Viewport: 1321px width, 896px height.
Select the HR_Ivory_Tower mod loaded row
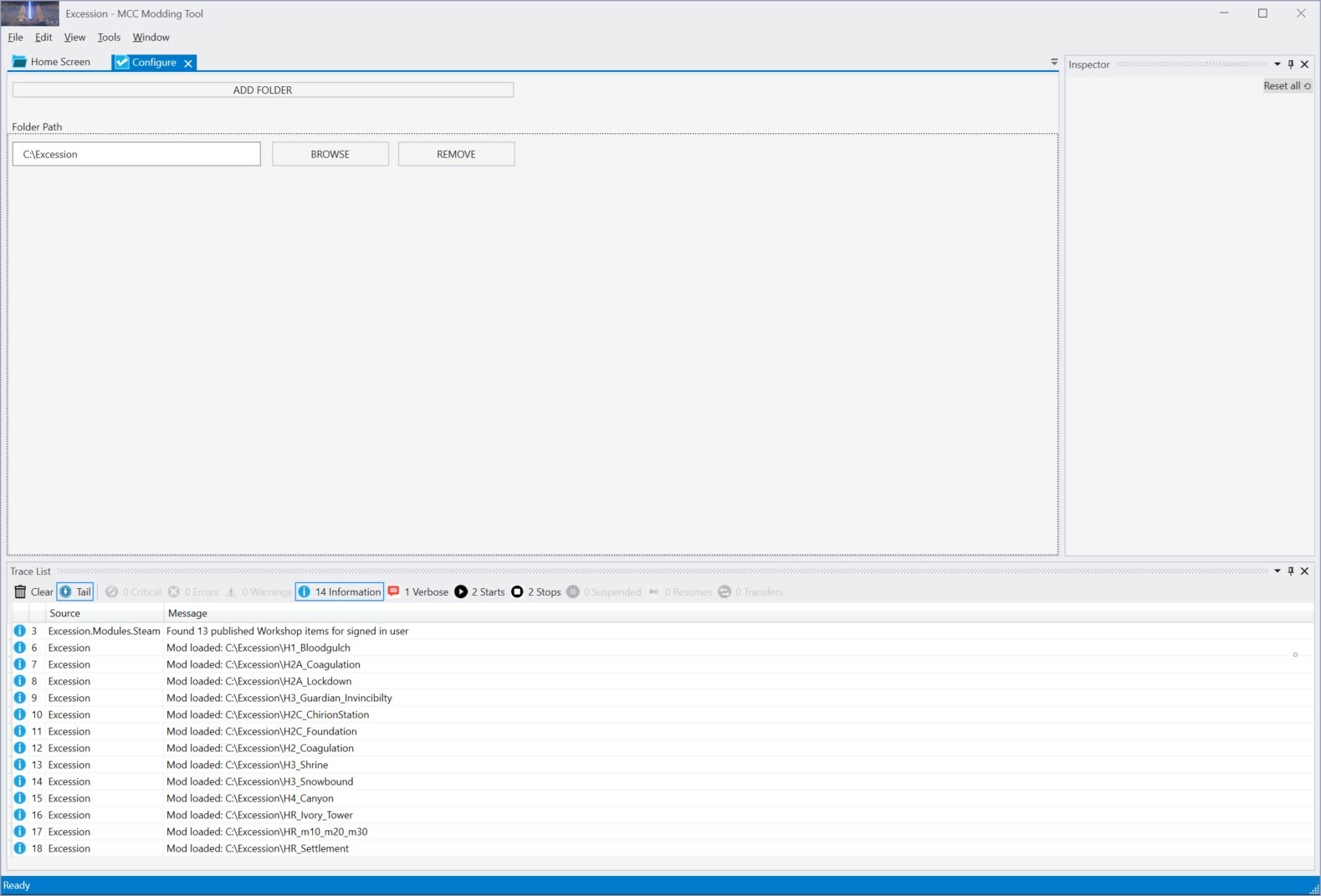pos(661,815)
